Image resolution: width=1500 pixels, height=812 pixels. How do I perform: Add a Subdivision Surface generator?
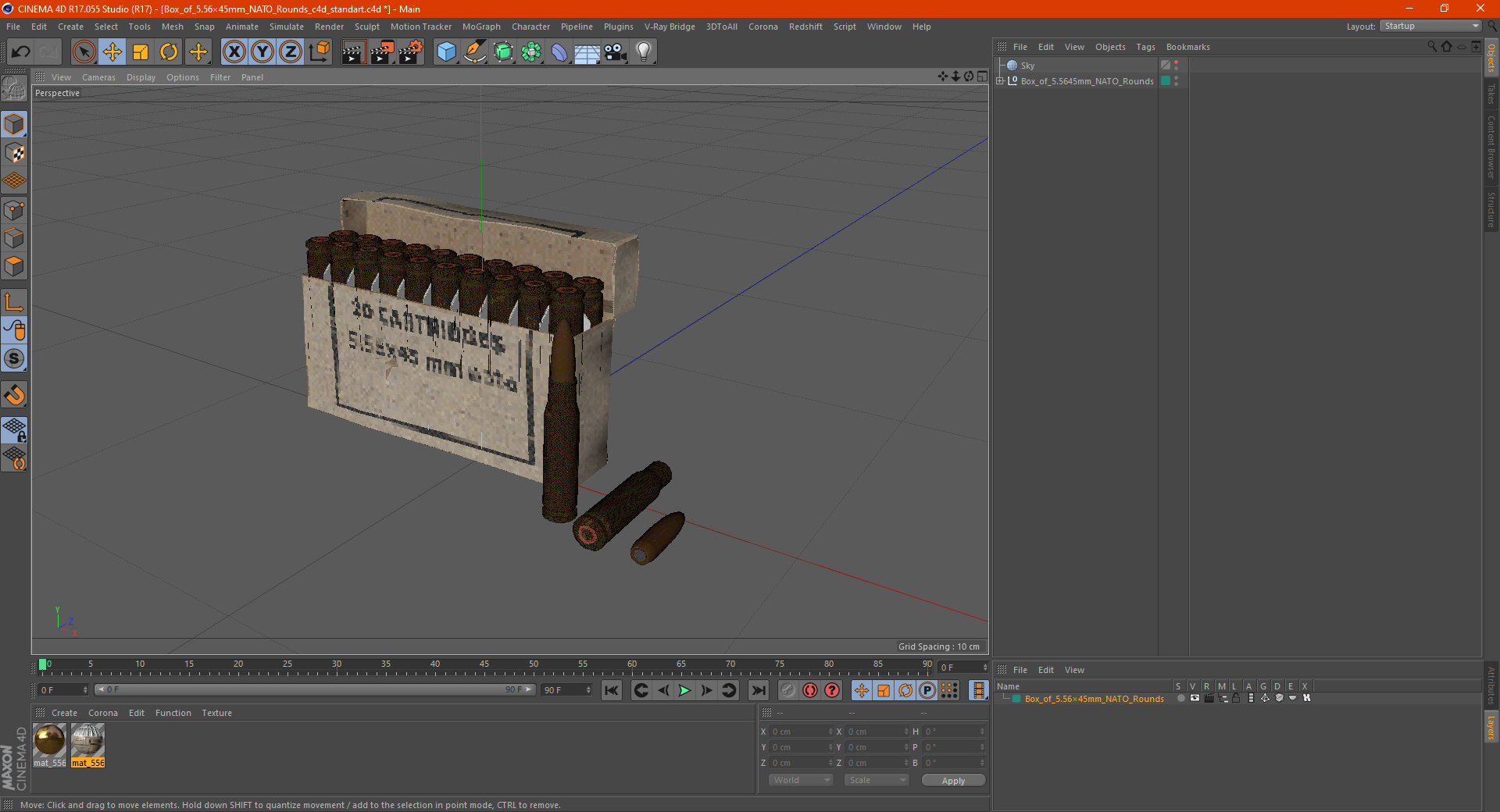(x=503, y=52)
